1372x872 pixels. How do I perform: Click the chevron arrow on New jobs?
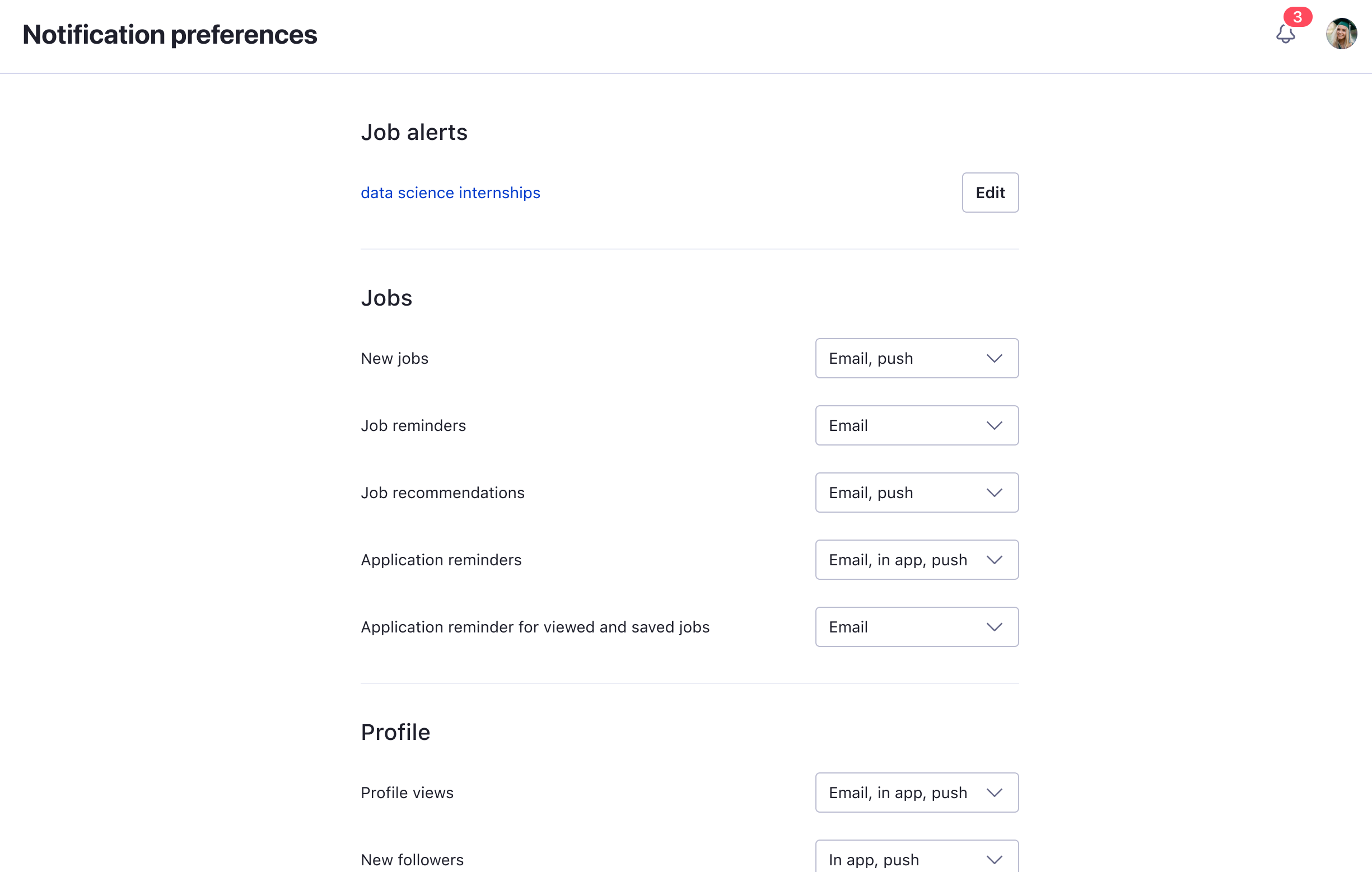(x=994, y=358)
